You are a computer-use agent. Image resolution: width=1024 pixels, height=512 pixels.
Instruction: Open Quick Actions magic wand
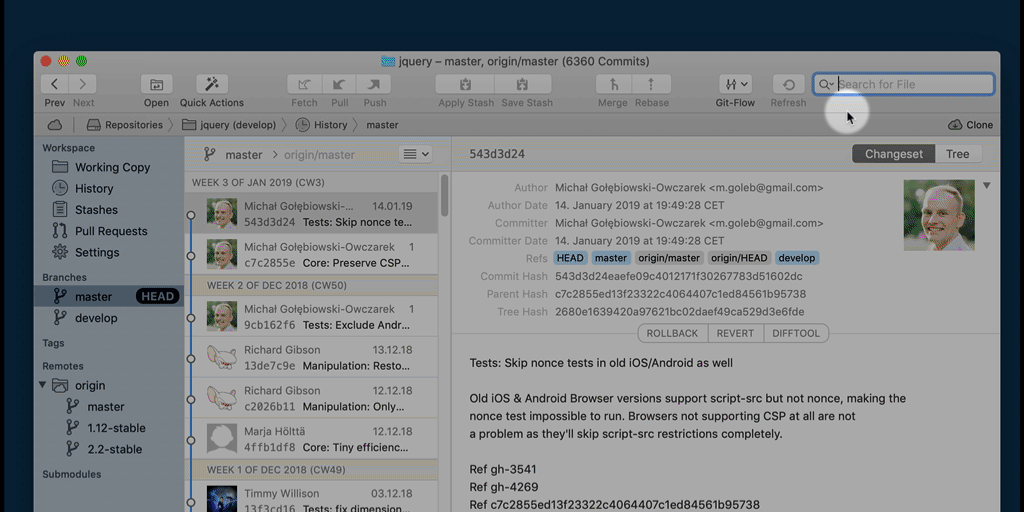coord(212,85)
